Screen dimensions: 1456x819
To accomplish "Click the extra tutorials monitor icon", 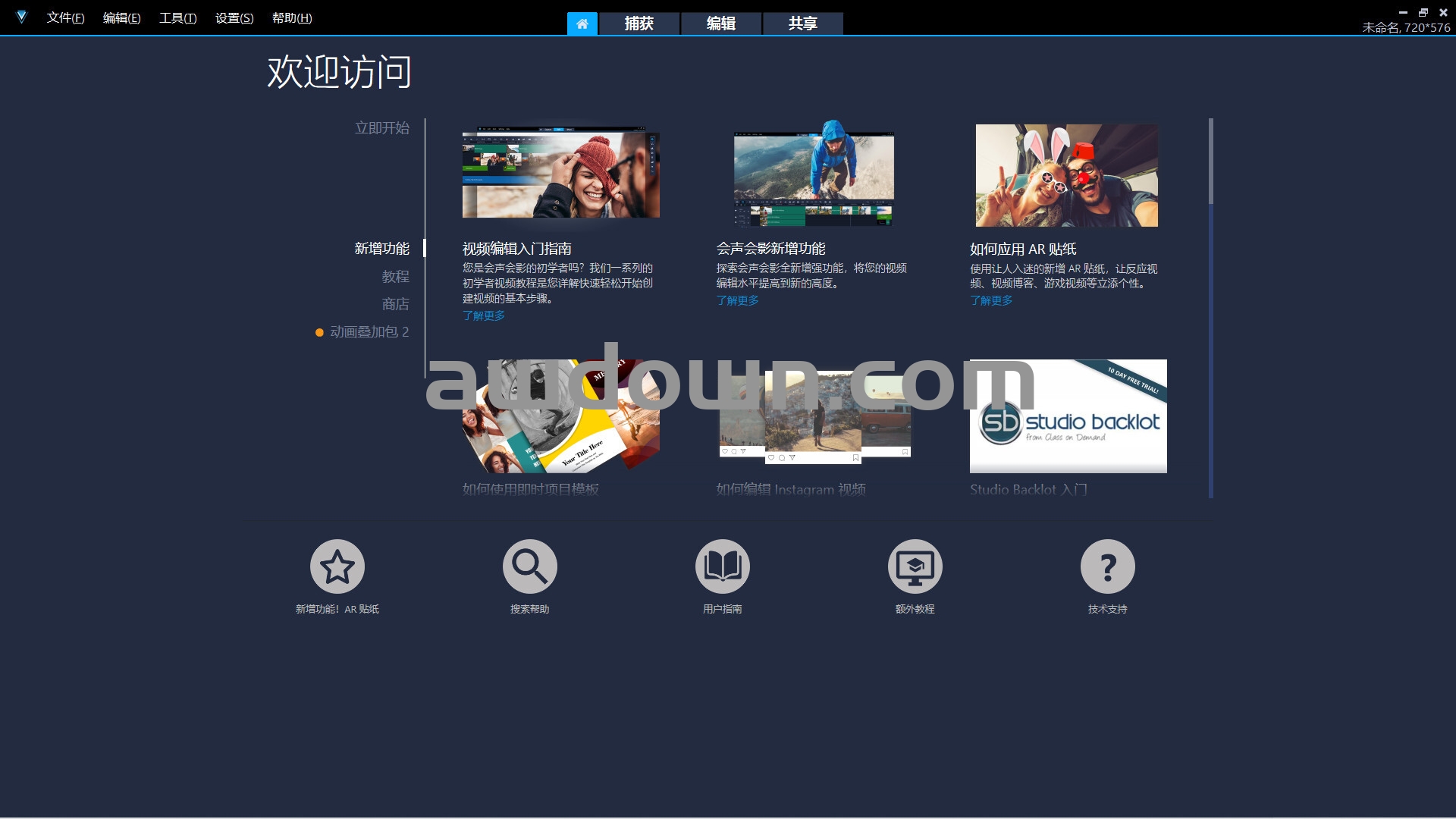I will click(x=915, y=566).
